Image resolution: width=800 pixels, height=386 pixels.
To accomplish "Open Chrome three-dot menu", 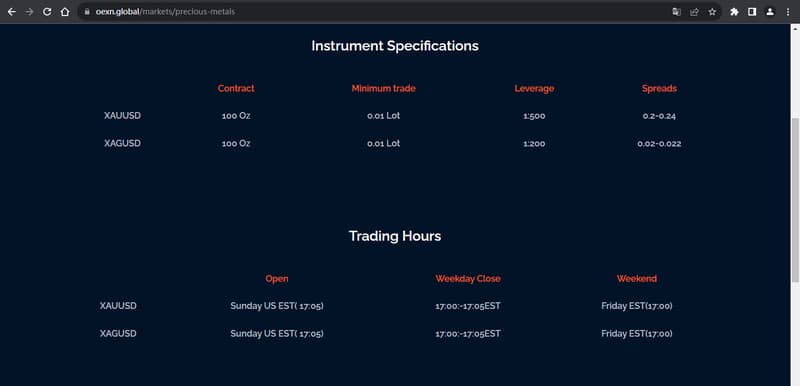I will click(788, 12).
